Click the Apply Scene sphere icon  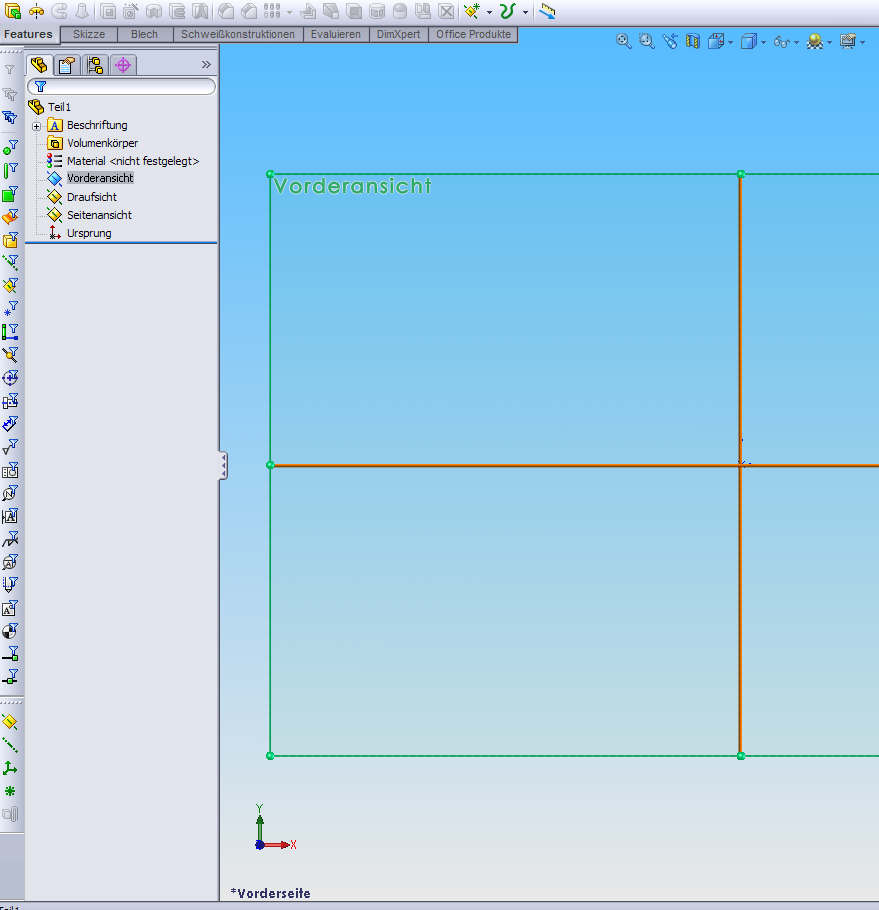pyautogui.click(x=815, y=41)
